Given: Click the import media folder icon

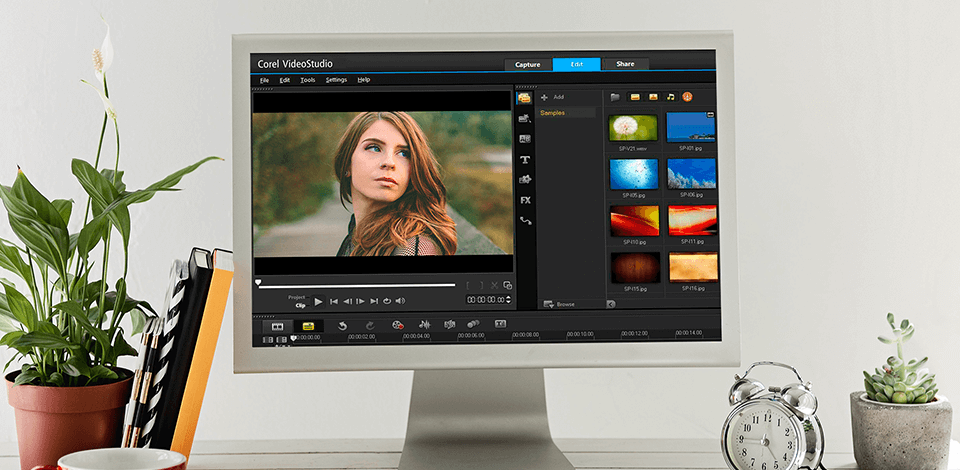Looking at the screenshot, I should click(615, 97).
